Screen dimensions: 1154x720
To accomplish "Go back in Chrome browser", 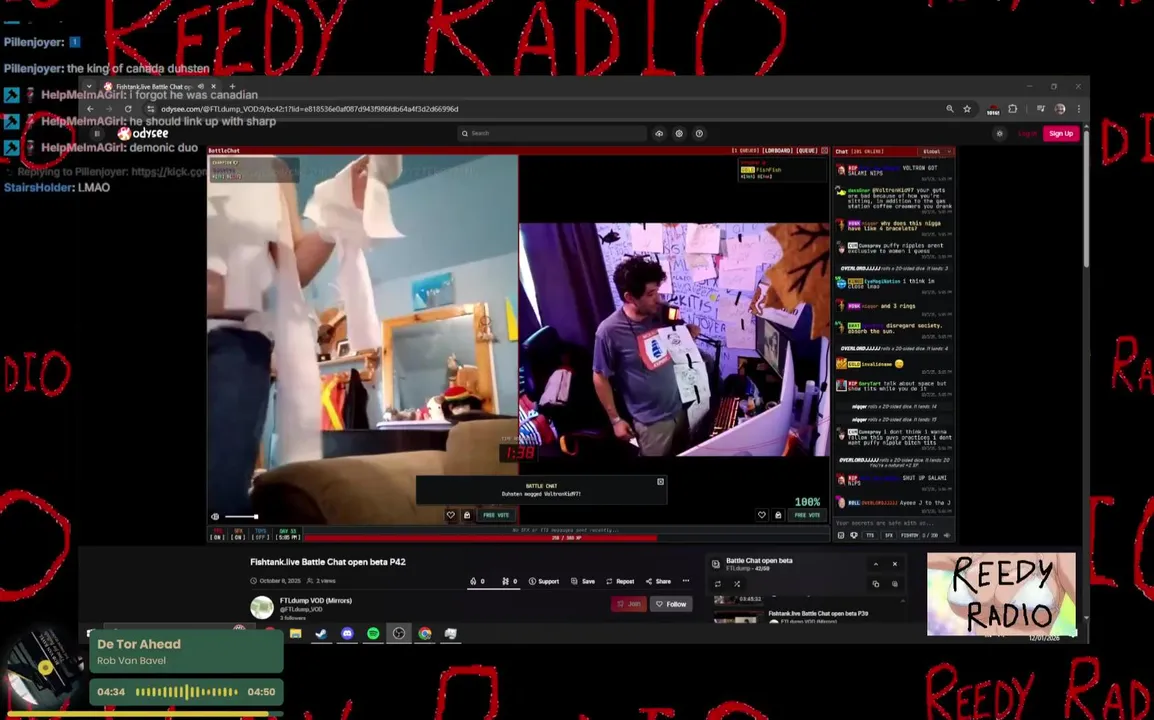I will (x=91, y=109).
